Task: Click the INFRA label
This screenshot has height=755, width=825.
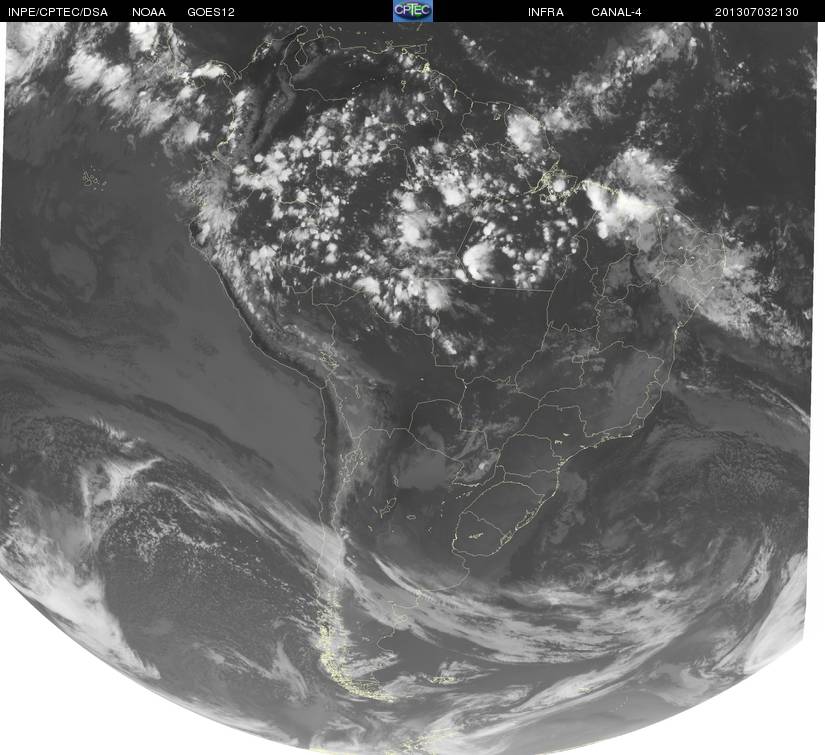Action: tap(546, 12)
